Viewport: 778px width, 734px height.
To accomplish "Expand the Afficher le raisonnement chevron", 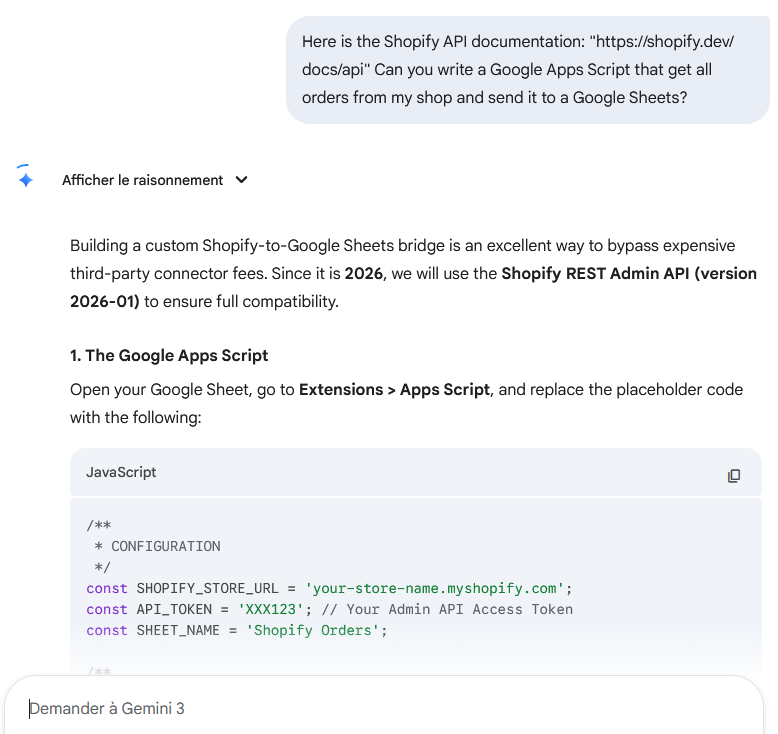I will click(x=242, y=180).
